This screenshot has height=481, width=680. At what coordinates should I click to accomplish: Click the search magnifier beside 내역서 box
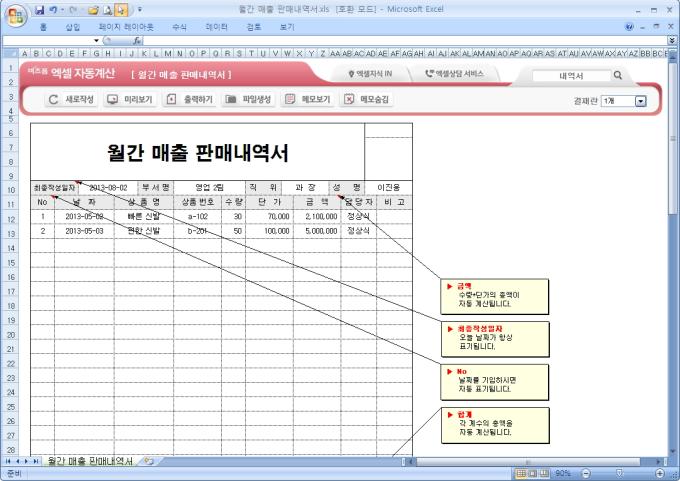(x=618, y=75)
